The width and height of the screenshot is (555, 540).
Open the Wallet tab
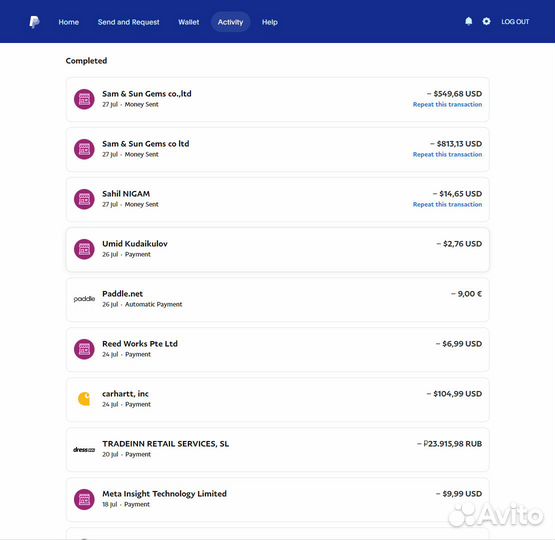[189, 22]
